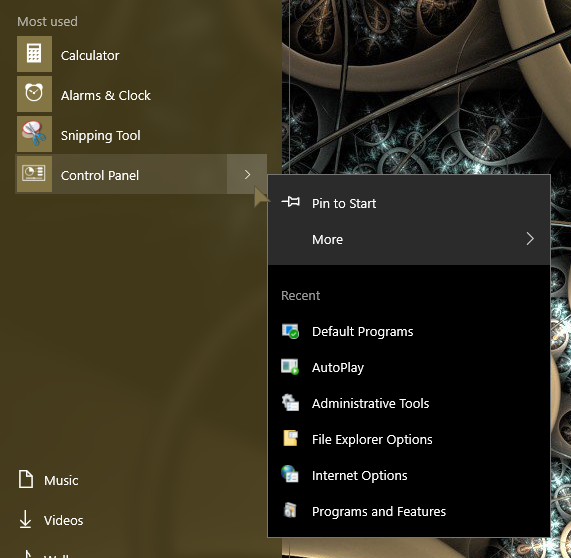Click the Videos download arrow icon
This screenshot has width=571, height=558.
coord(25,519)
